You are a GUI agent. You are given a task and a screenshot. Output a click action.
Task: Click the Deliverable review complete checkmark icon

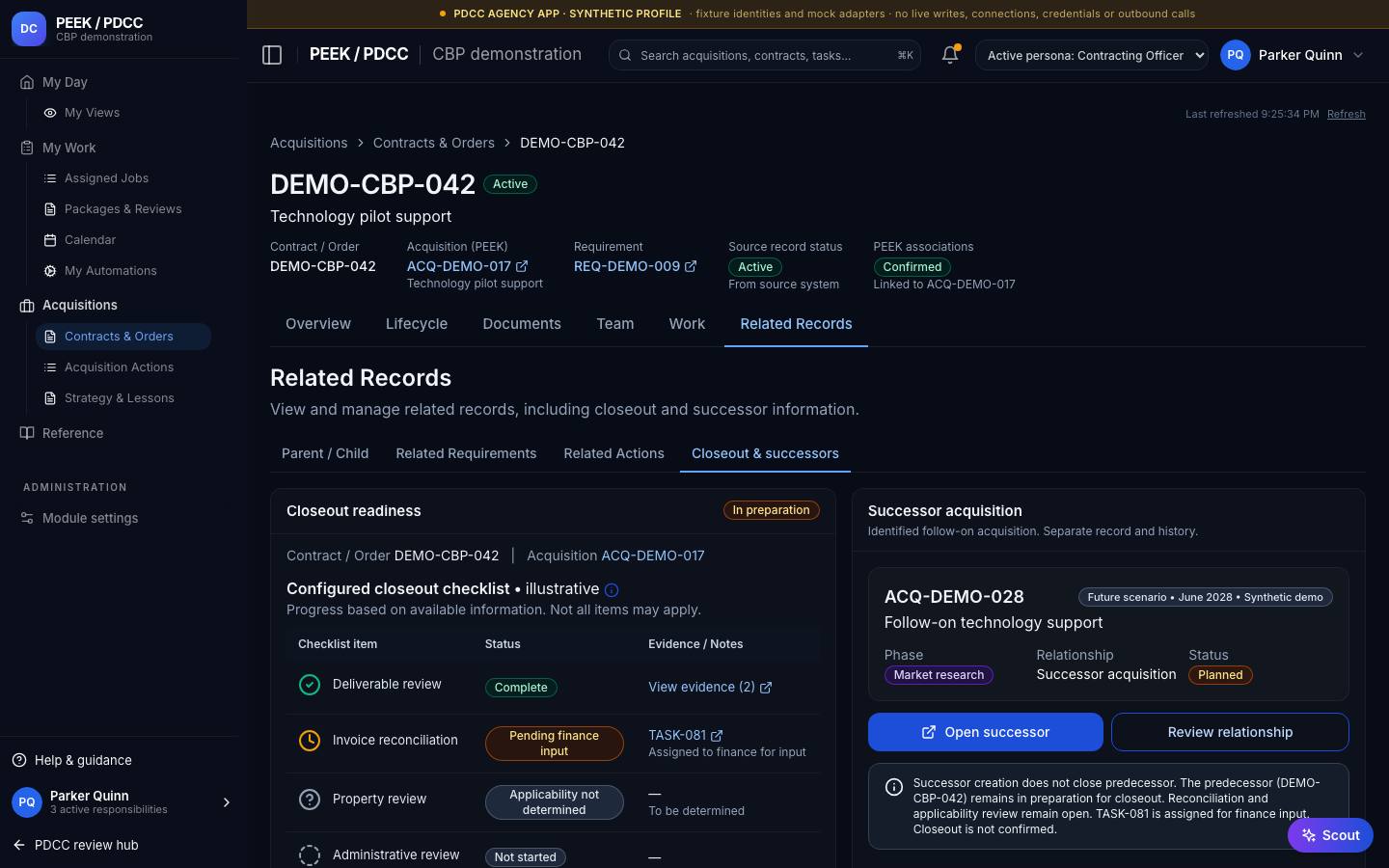[x=310, y=685]
